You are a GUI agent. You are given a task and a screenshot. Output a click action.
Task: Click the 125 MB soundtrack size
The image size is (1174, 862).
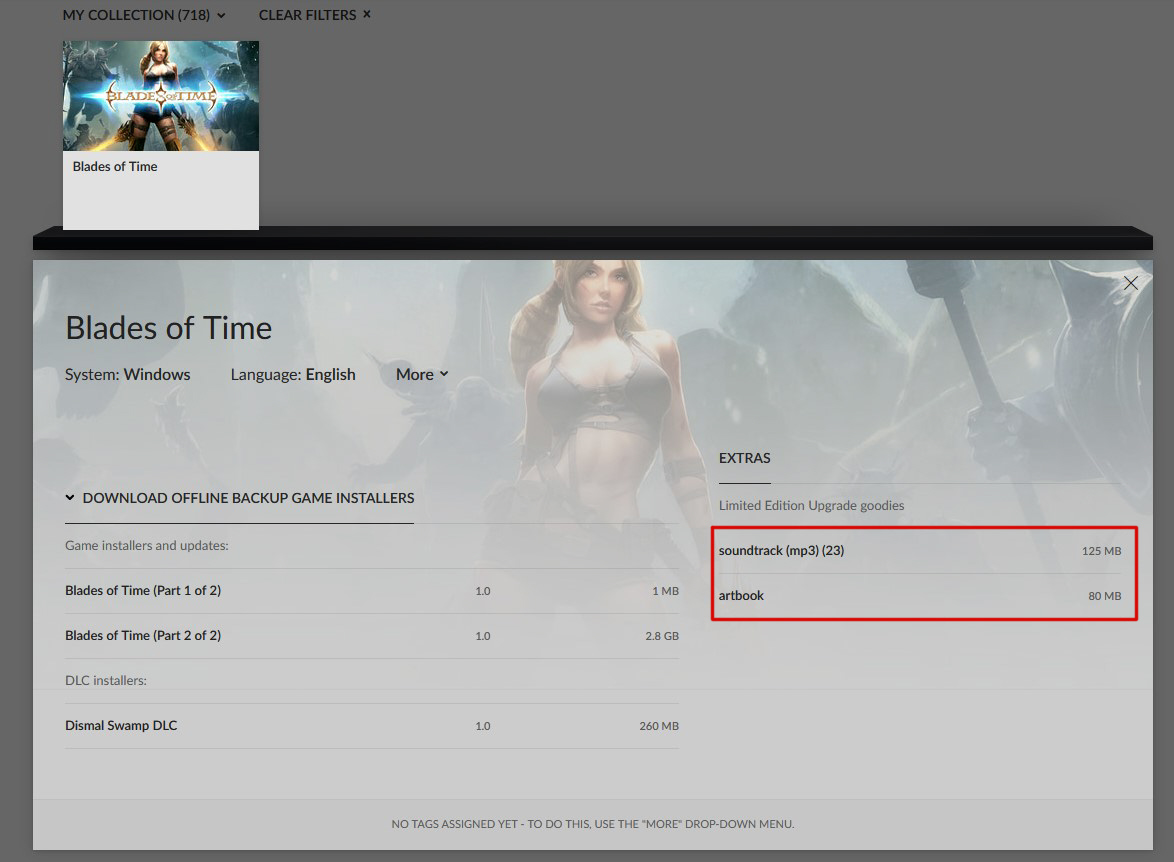1101,551
